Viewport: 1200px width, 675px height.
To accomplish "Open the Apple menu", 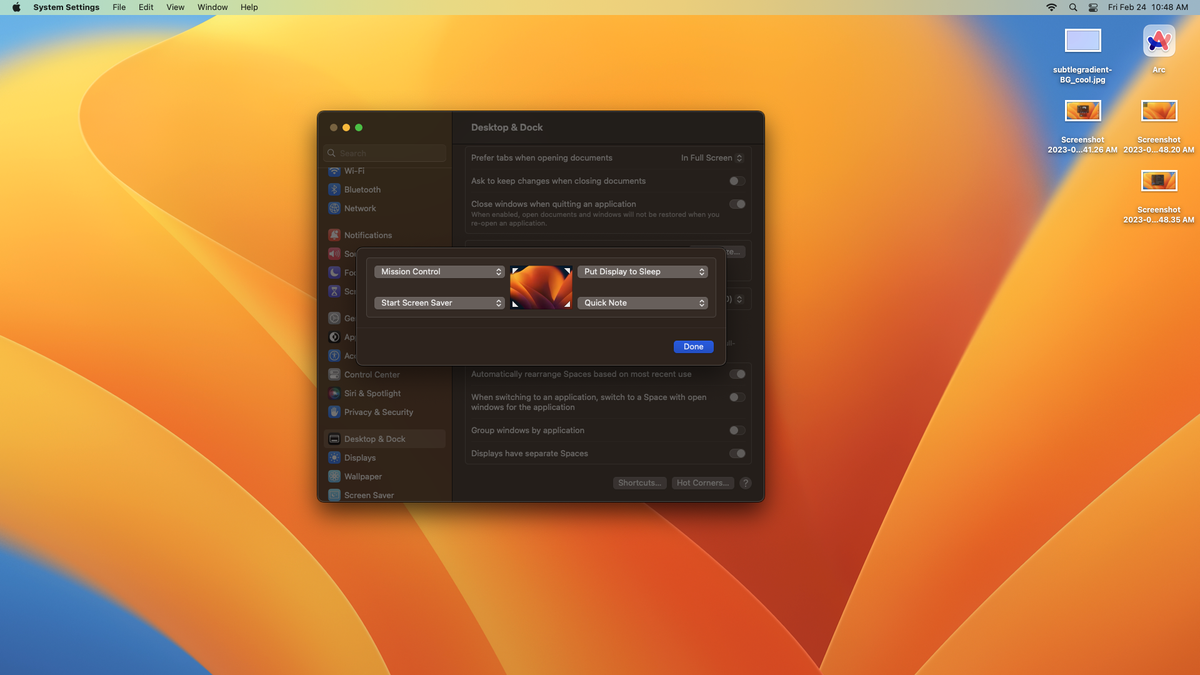I will [15, 7].
